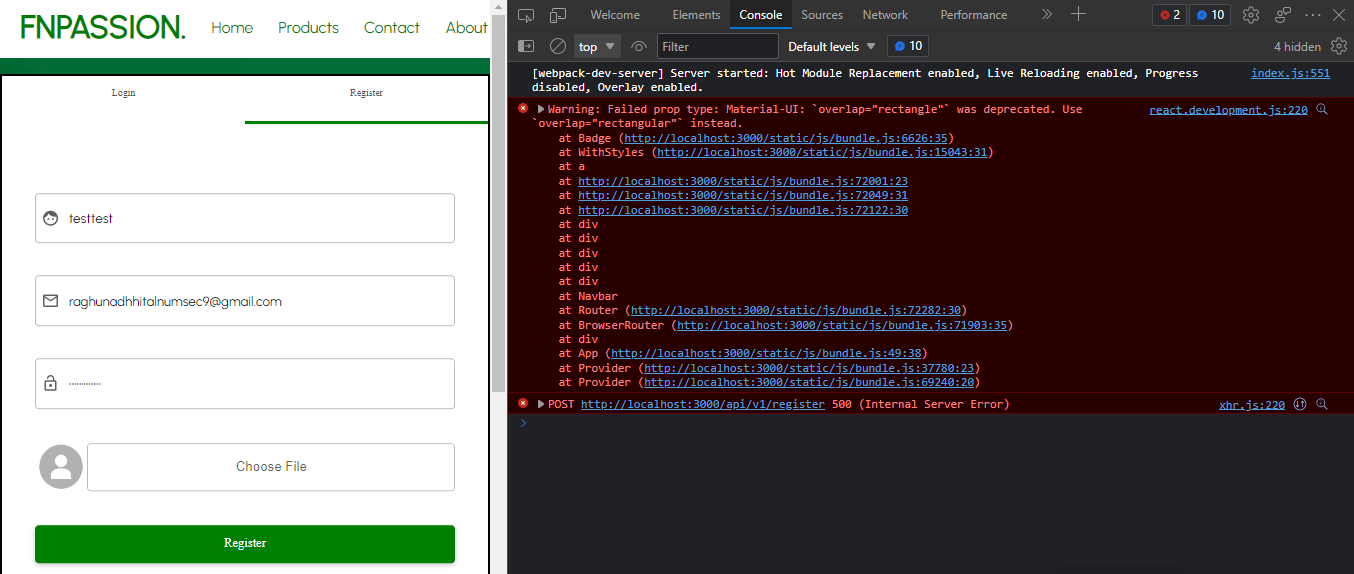
Task: Open the blue issues counter showing 10 in the top bar
Action: pyautogui.click(x=1210, y=15)
